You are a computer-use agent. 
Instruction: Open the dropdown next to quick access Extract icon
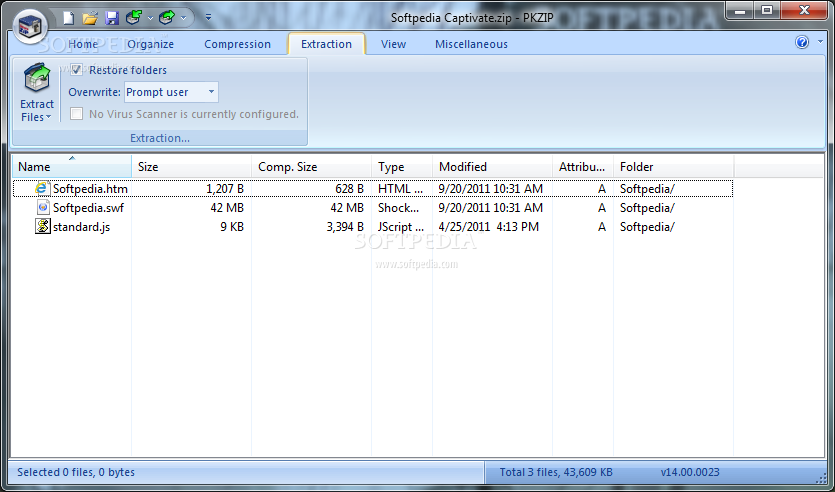[x=183, y=18]
